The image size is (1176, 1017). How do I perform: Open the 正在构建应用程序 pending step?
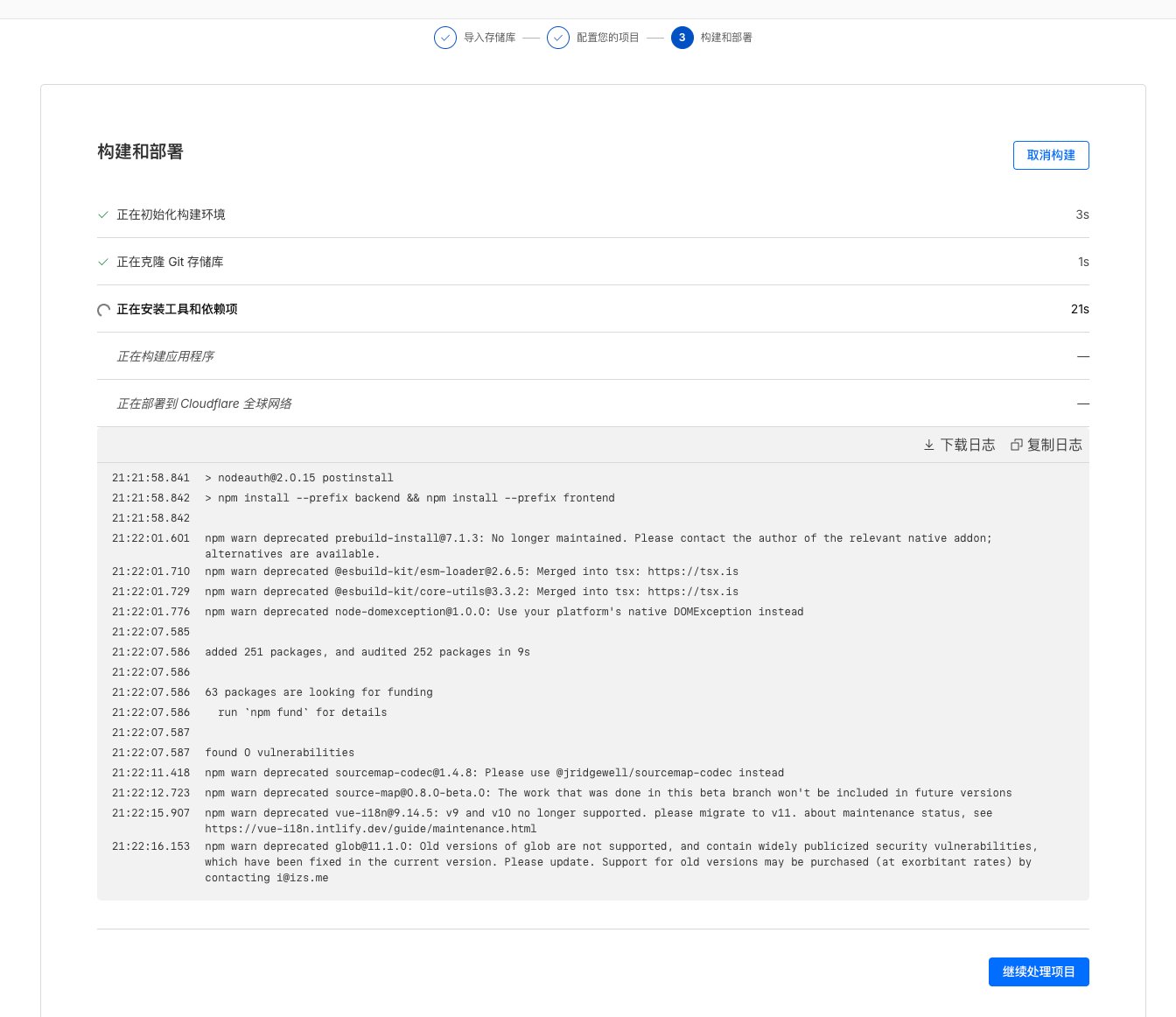165,356
